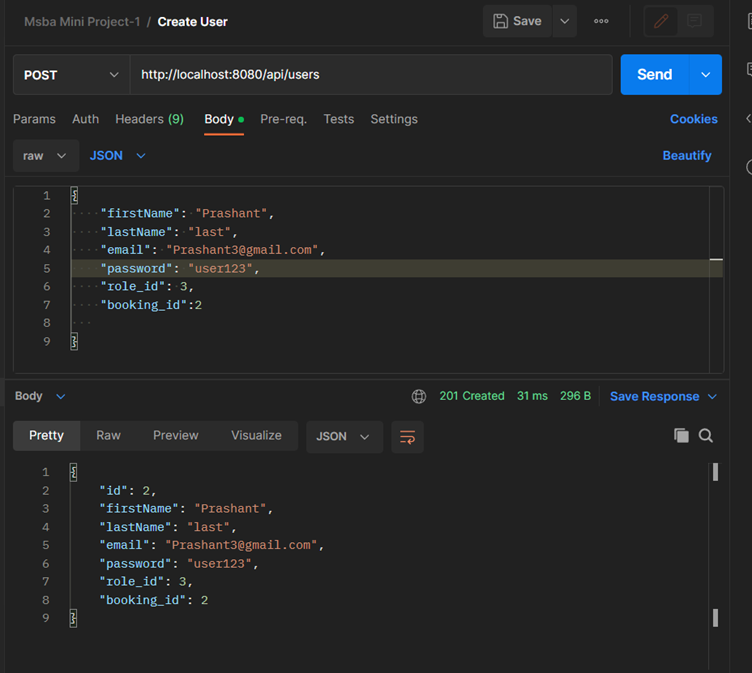Image resolution: width=752 pixels, height=673 pixels.
Task: Click the search response icon
Action: tap(705, 436)
